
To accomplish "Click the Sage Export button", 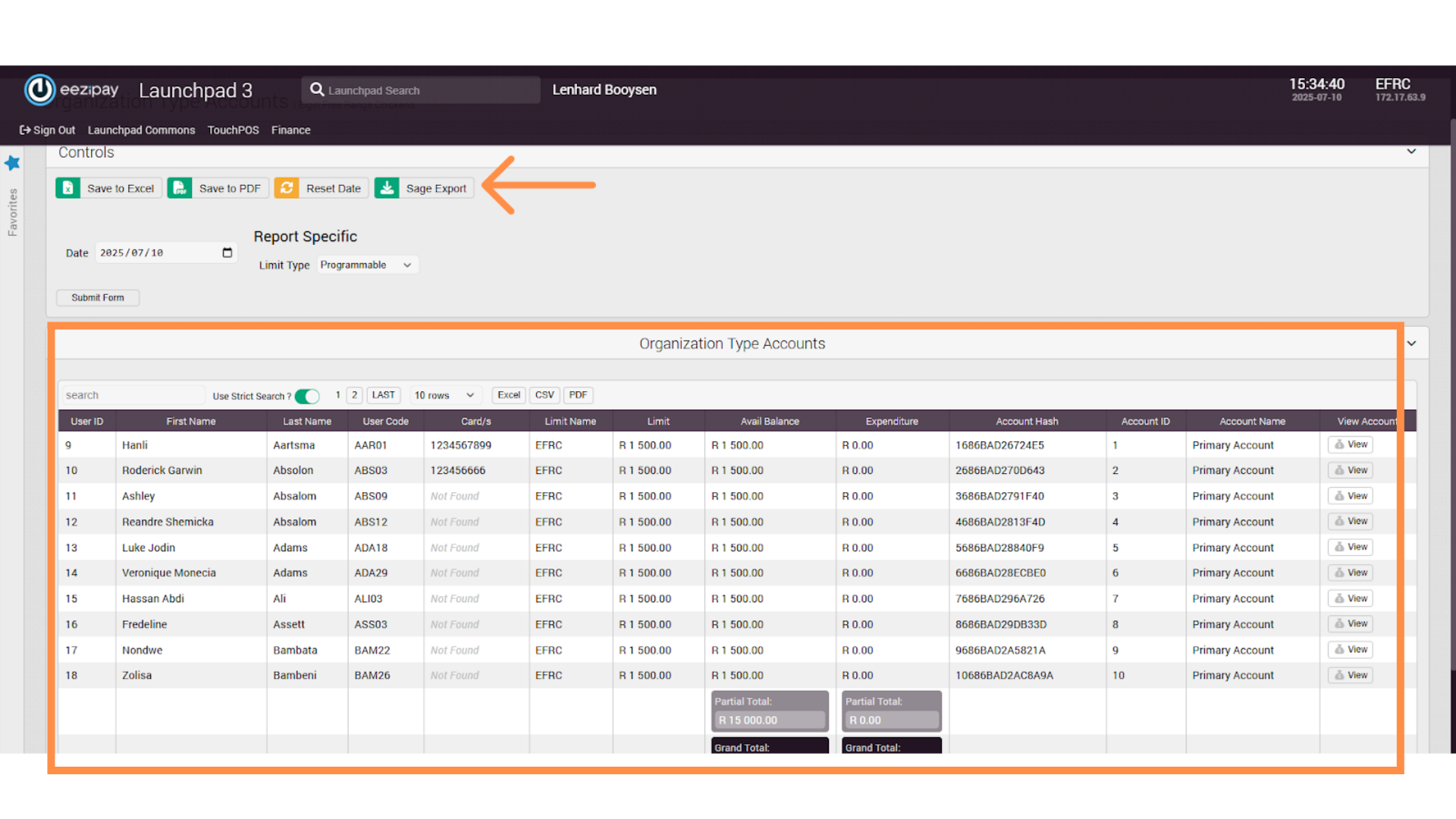I will point(424,188).
